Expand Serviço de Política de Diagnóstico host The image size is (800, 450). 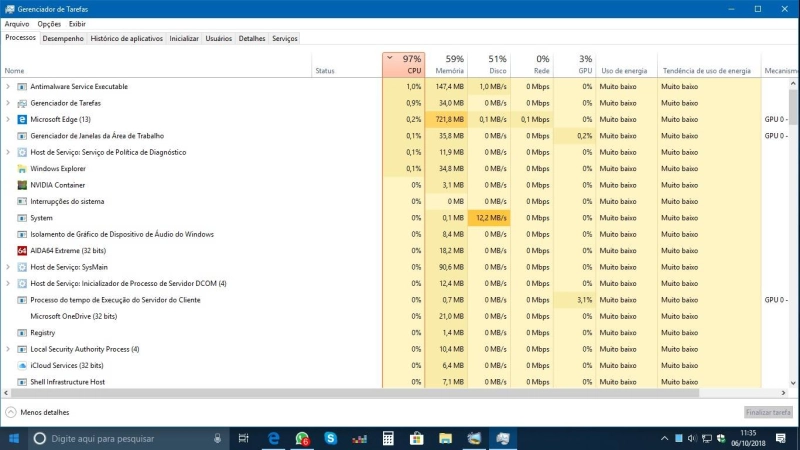point(8,152)
